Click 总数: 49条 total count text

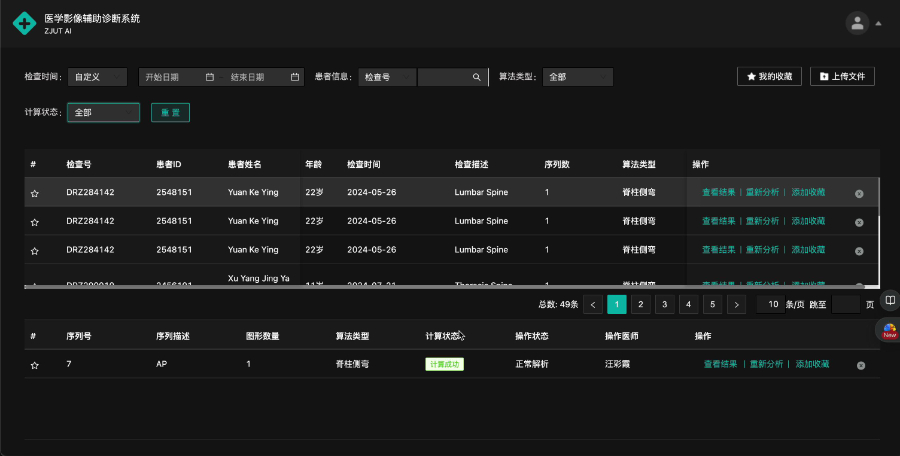(558, 304)
